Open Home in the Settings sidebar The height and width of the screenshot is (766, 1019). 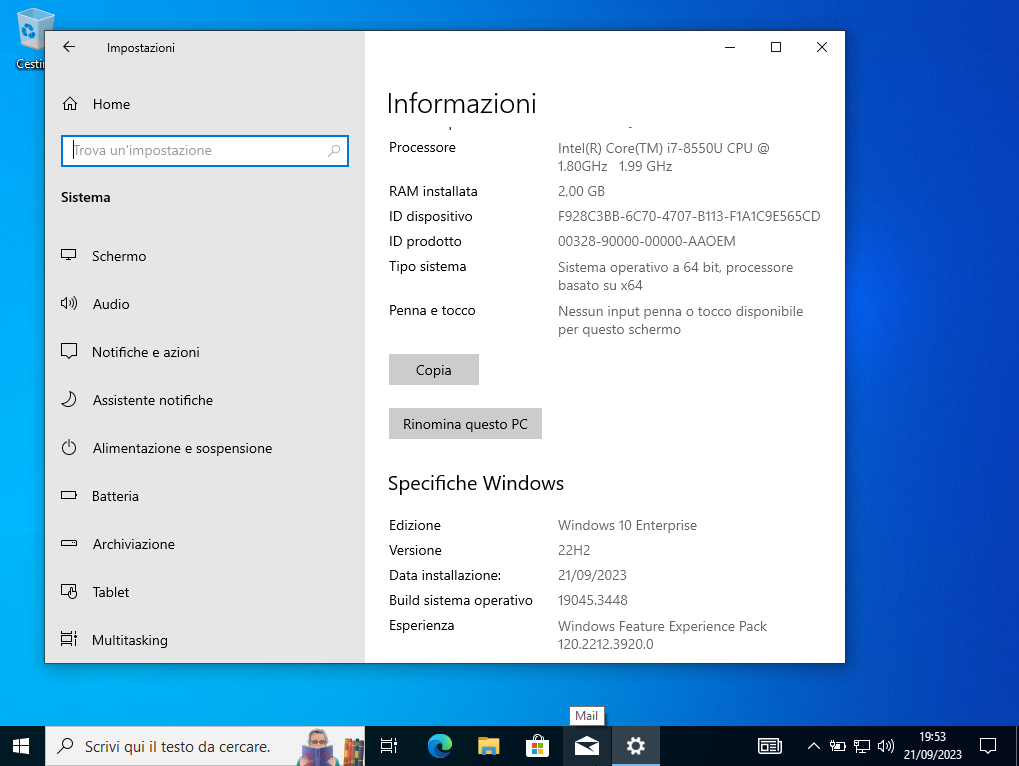[x=205, y=104]
